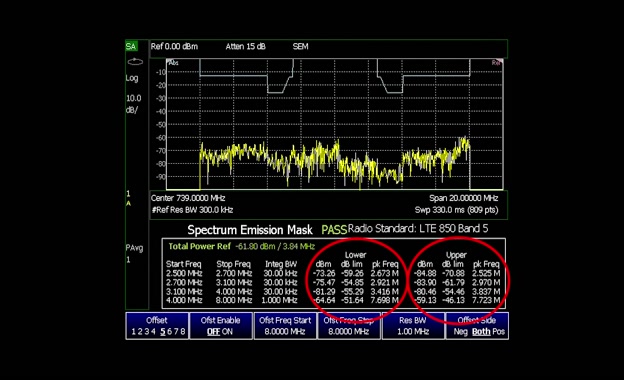
Task: Click the Lower -81.29 dBm cell
Action: [324, 292]
